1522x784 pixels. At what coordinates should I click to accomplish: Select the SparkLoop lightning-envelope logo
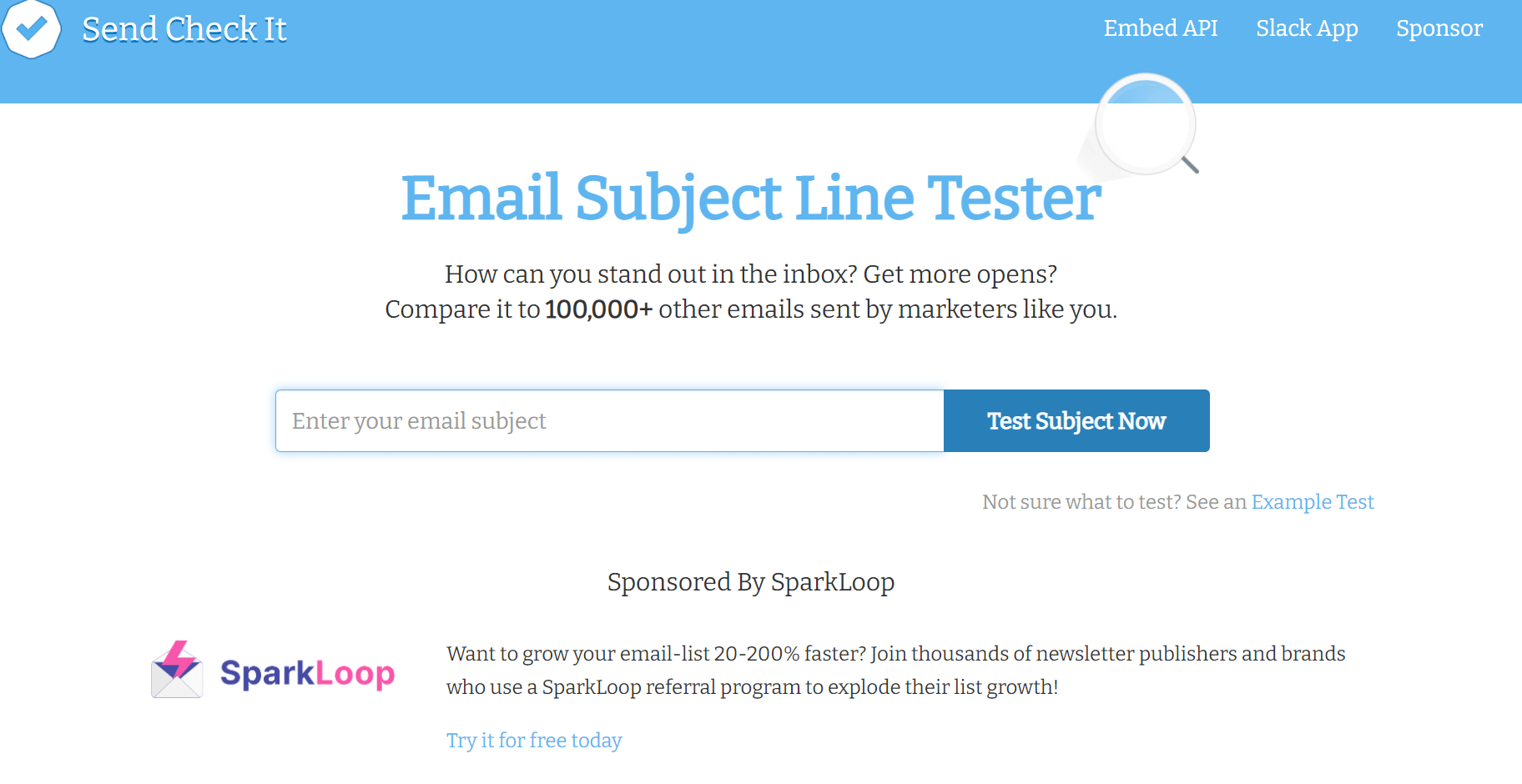point(177,671)
